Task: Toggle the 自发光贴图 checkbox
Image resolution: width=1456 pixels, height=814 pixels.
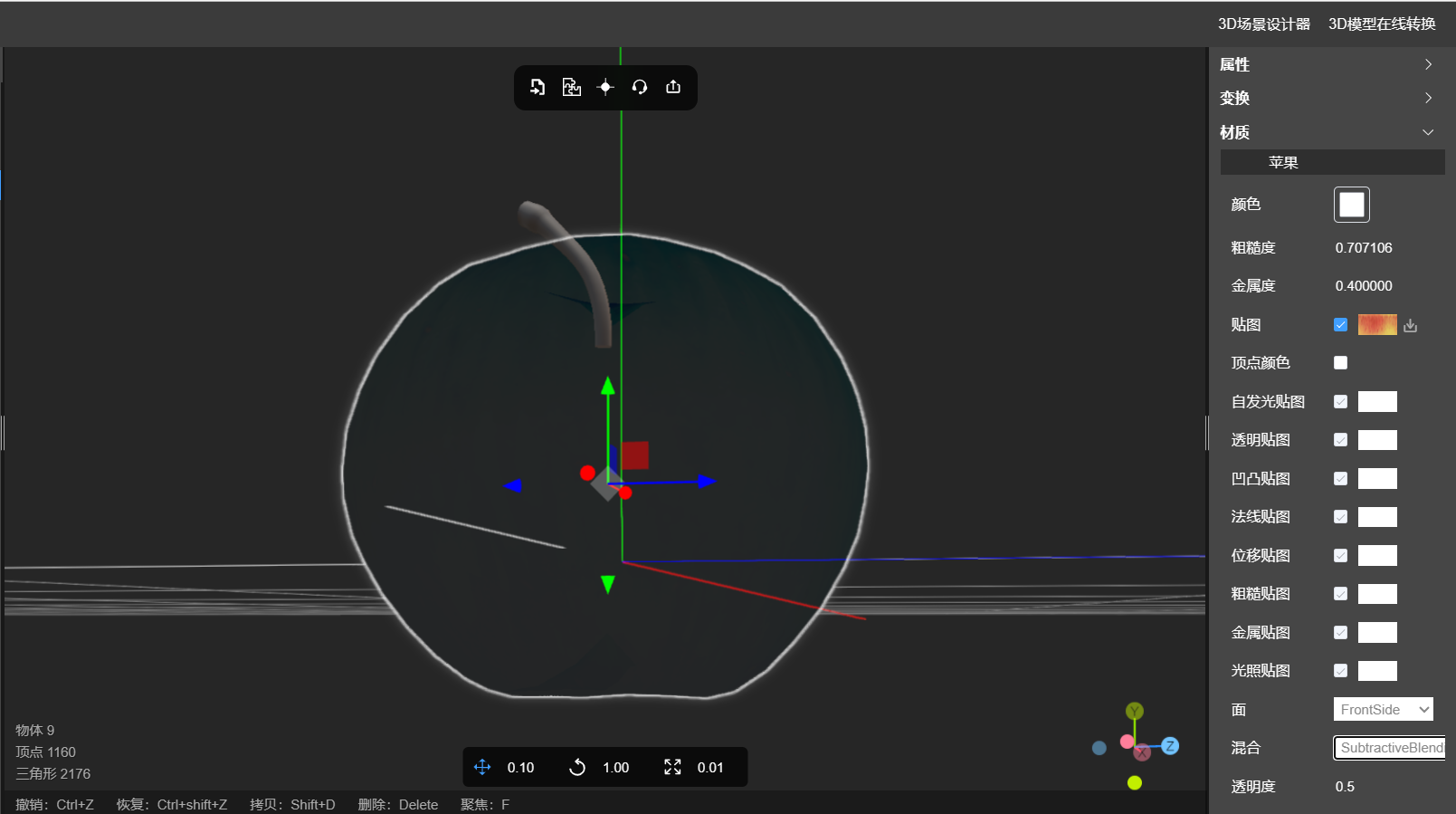Action: 1341,401
